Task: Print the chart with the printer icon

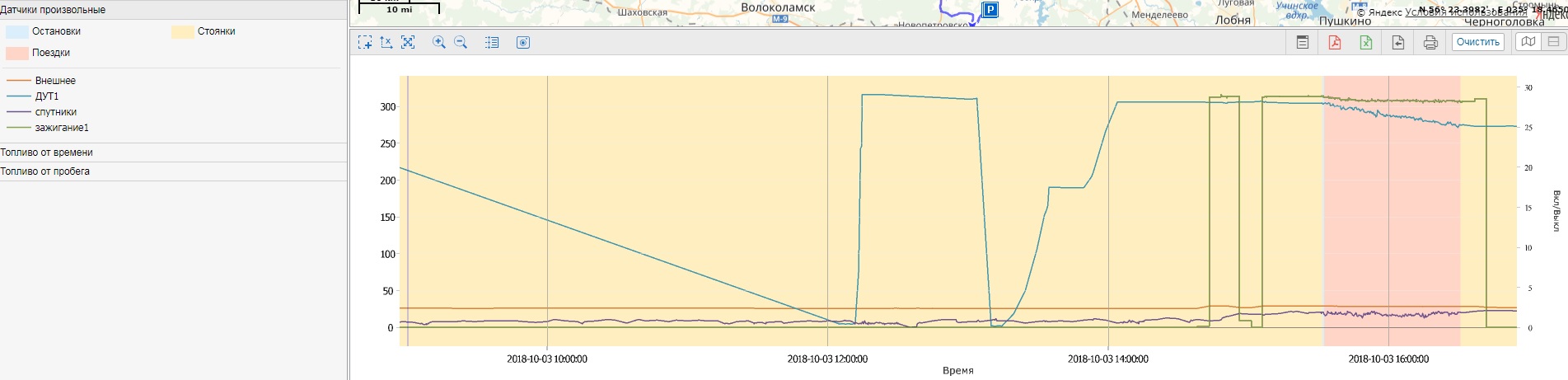Action: click(x=1430, y=42)
